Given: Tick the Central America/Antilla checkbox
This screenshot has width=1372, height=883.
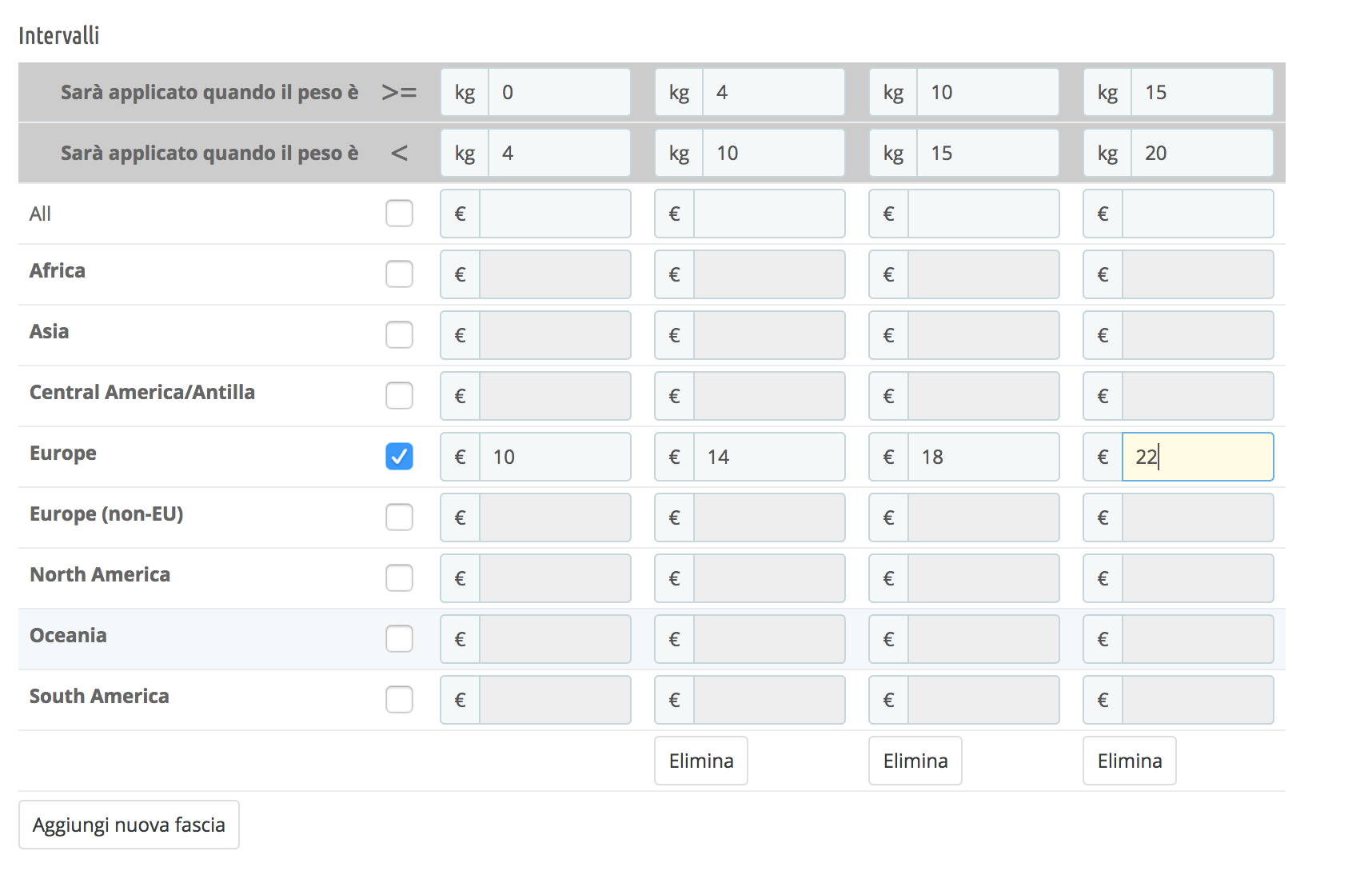Looking at the screenshot, I should (x=399, y=396).
